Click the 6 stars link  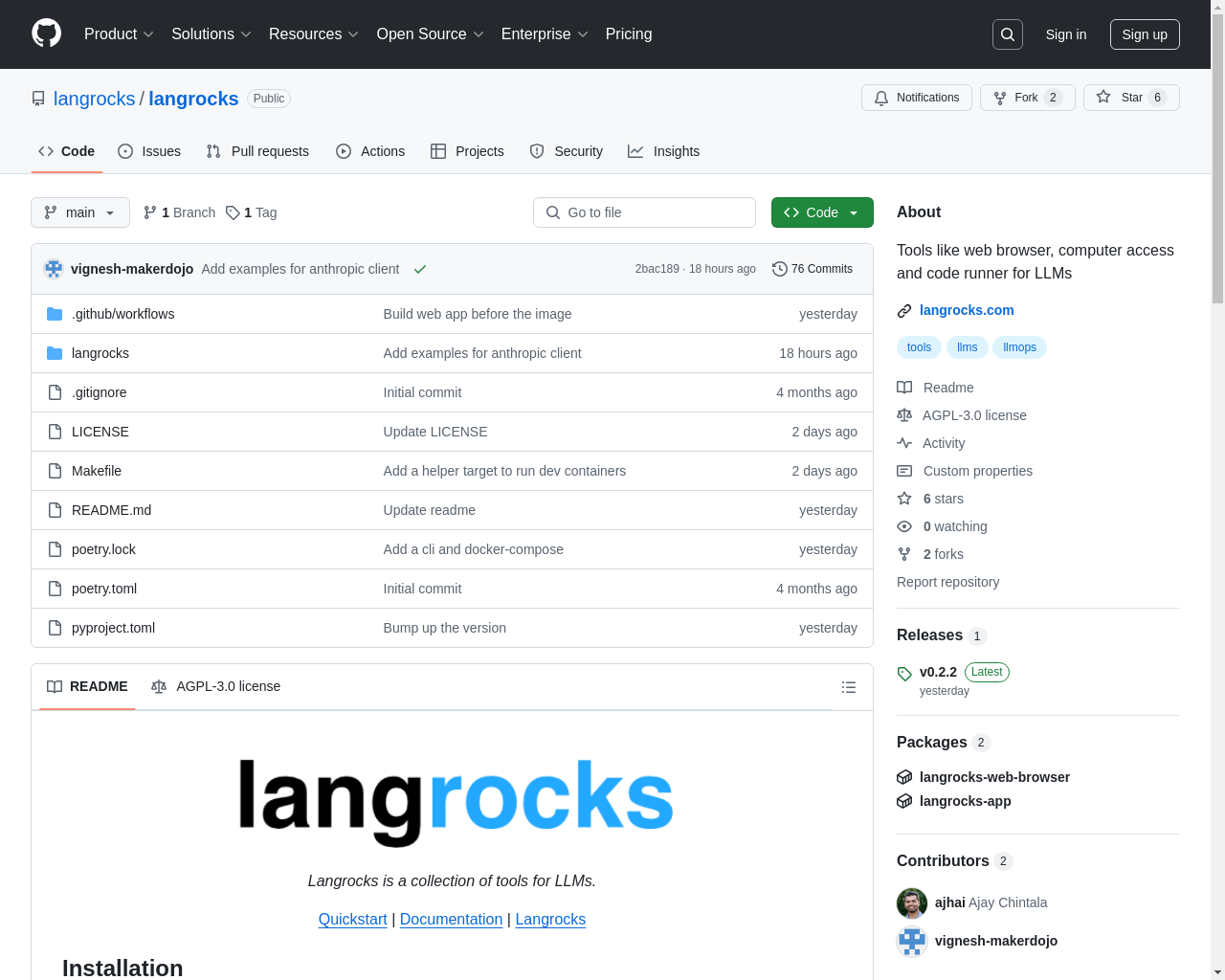coord(930,499)
